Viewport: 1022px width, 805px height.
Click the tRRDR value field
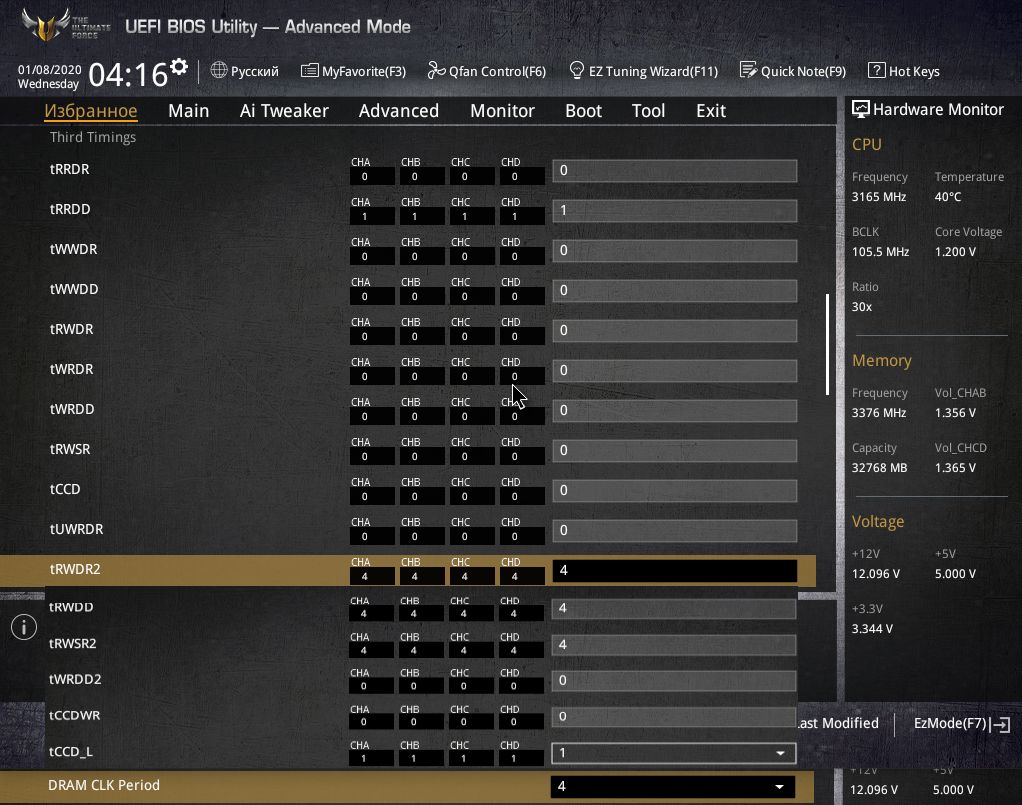pyautogui.click(x=675, y=171)
